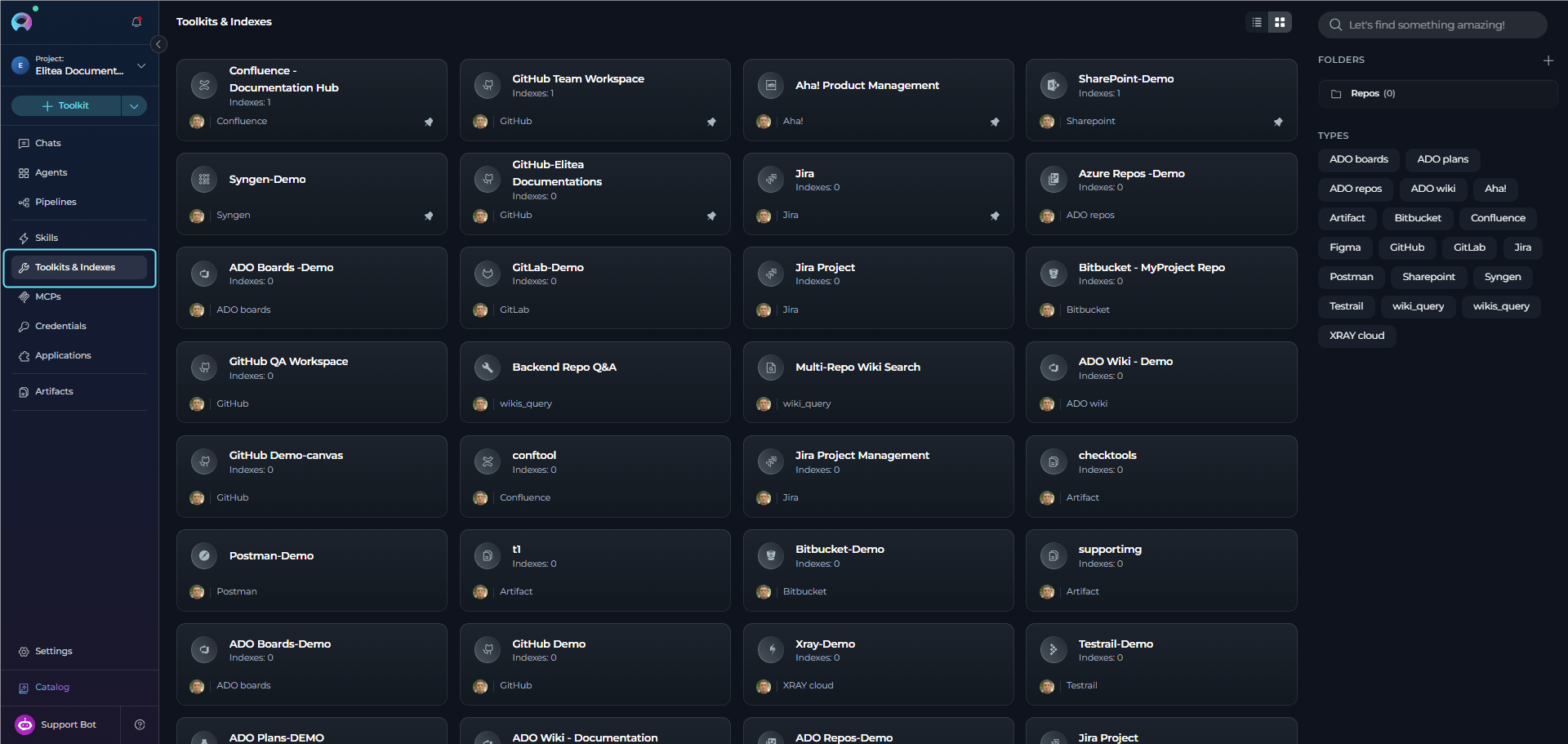Click the Xray-Demo lightning icon

pos(770,650)
